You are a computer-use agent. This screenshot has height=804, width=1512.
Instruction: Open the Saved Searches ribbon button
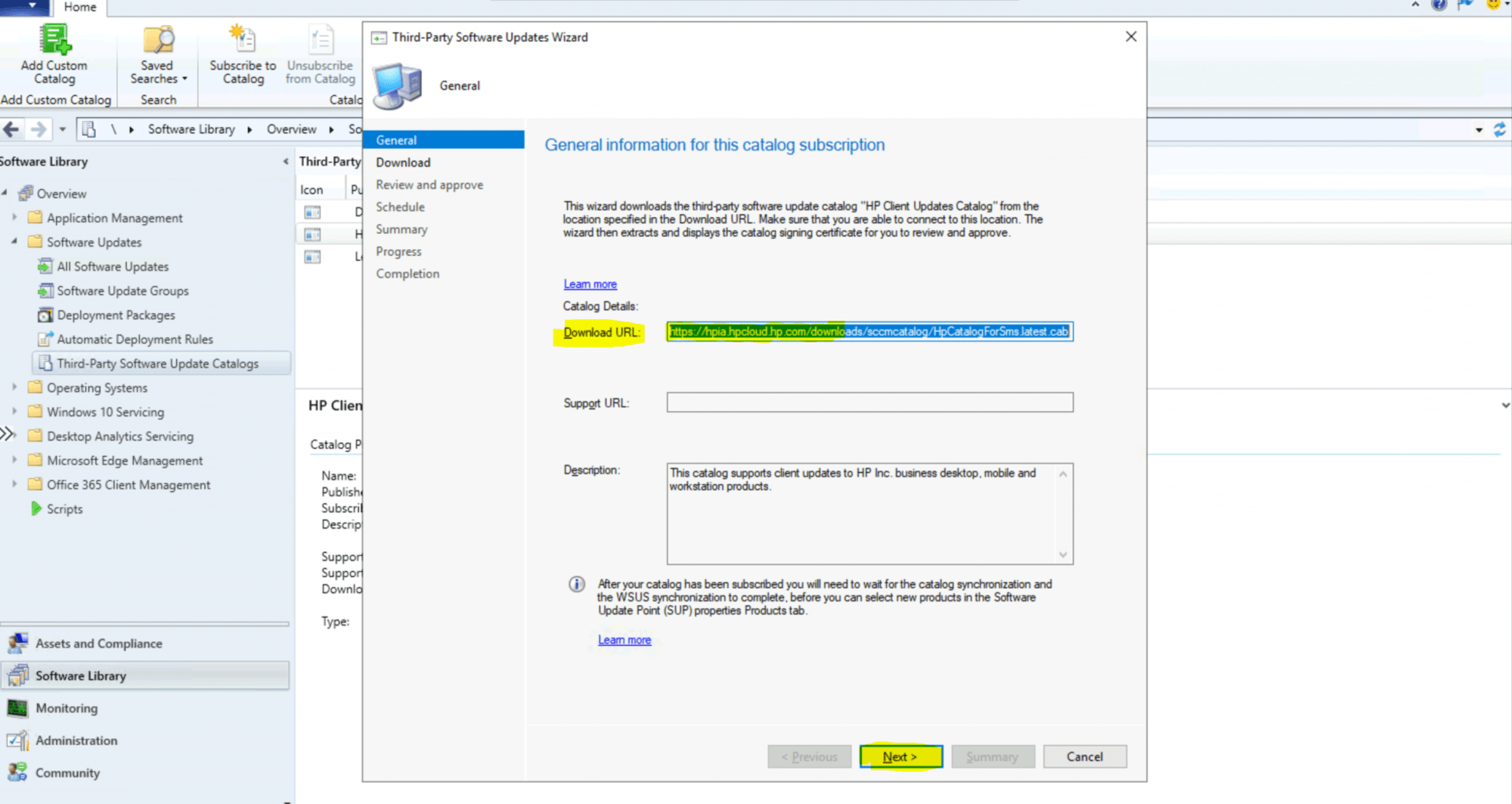tap(158, 54)
